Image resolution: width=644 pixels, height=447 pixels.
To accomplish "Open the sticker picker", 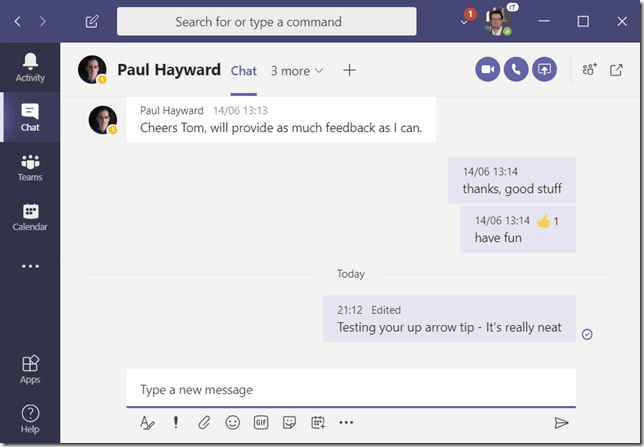I will coord(289,422).
